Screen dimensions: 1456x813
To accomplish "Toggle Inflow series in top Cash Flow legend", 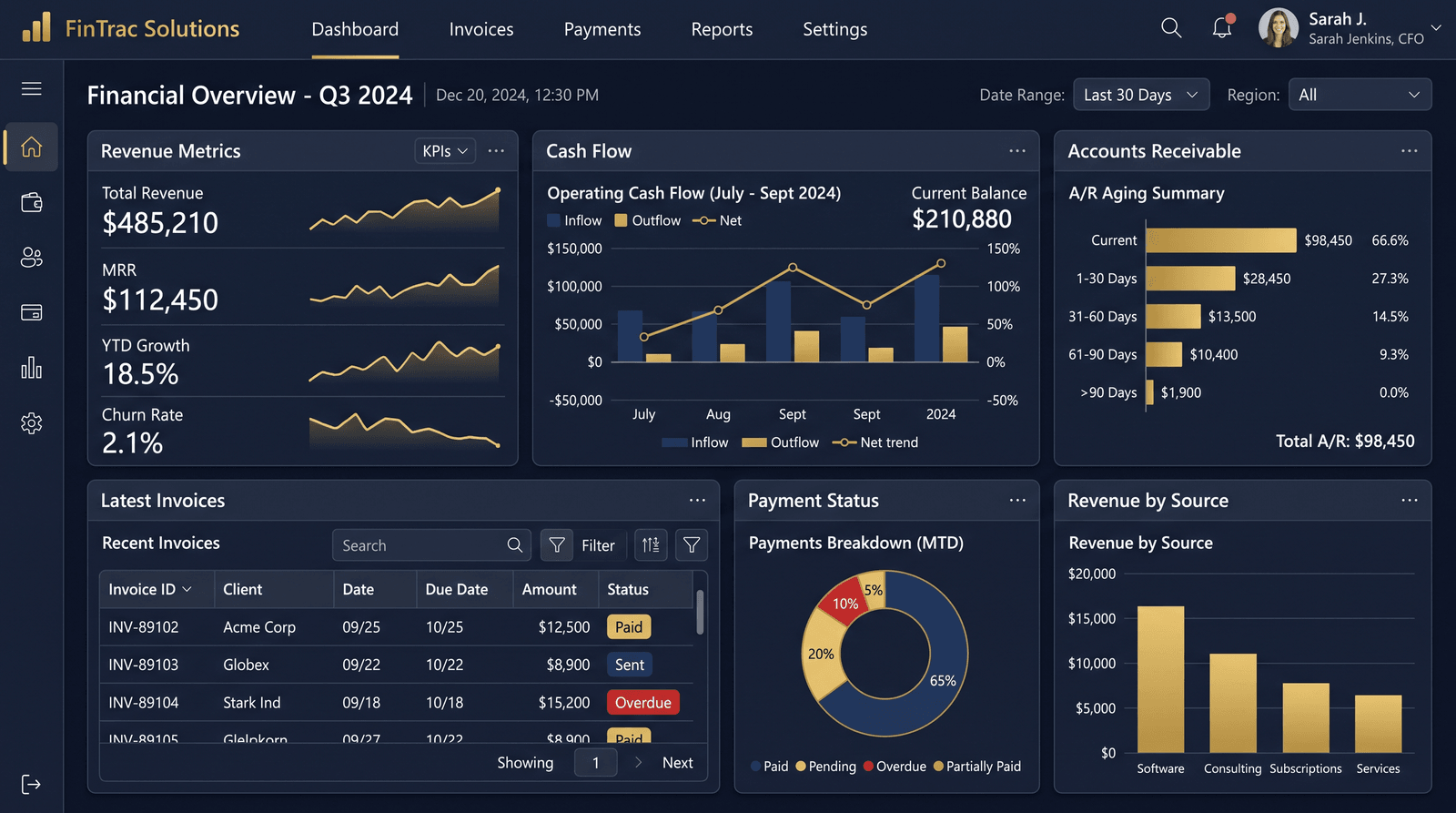I will click(574, 220).
